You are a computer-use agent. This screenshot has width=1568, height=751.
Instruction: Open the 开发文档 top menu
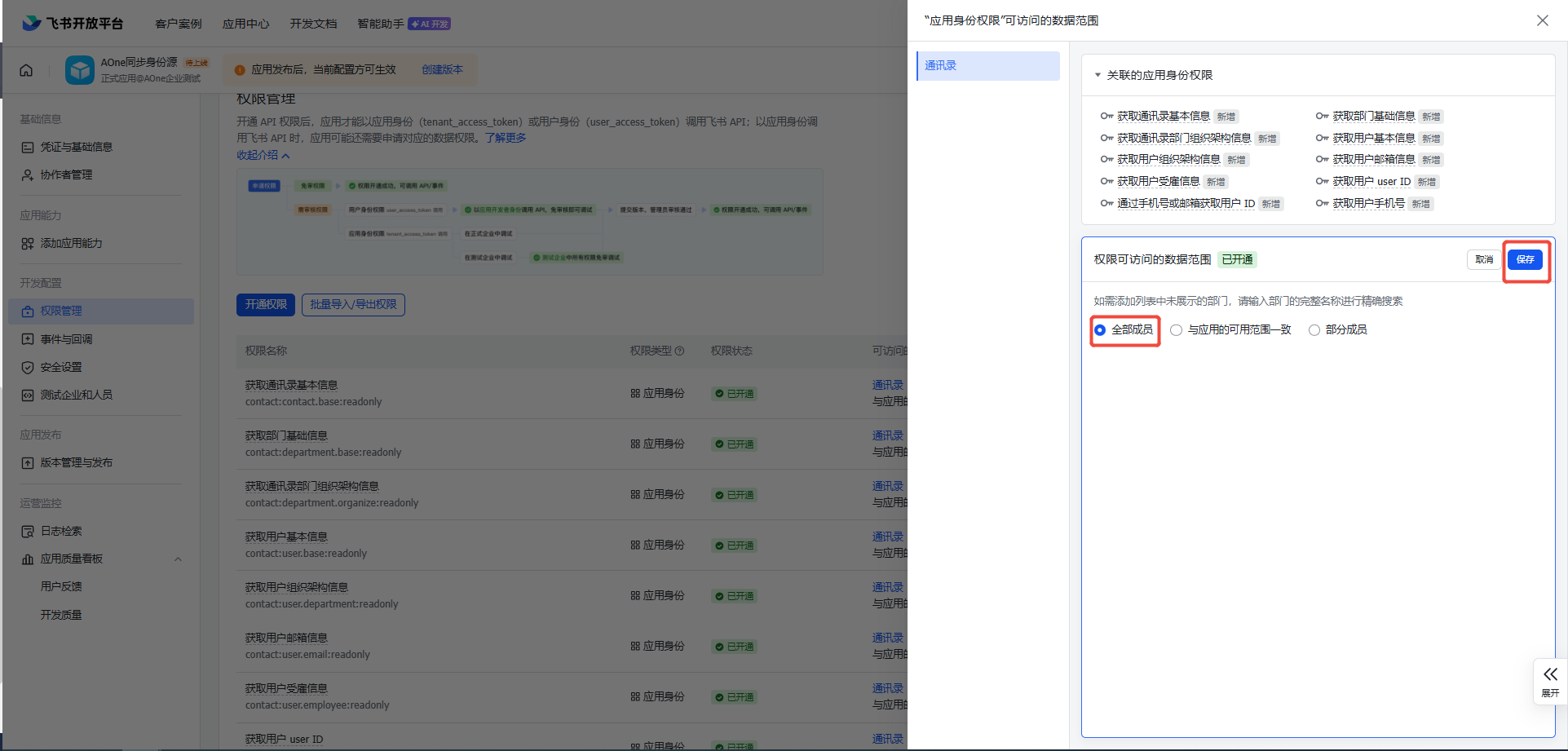tap(313, 24)
